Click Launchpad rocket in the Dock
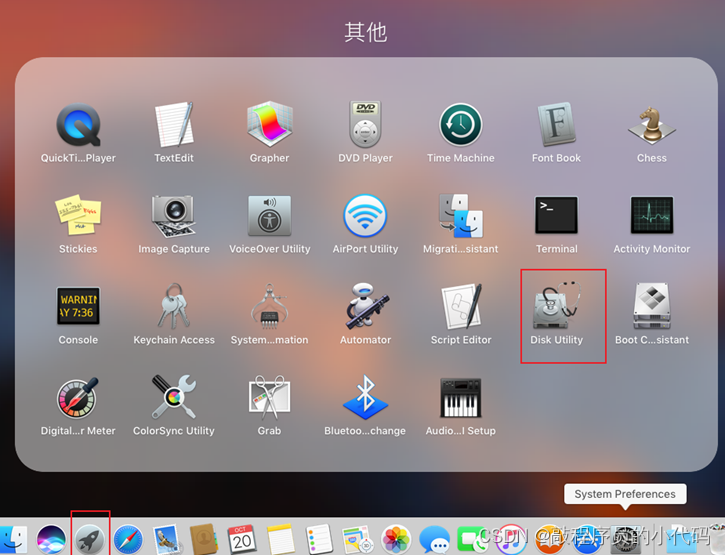Image resolution: width=725 pixels, height=555 pixels. coord(90,539)
